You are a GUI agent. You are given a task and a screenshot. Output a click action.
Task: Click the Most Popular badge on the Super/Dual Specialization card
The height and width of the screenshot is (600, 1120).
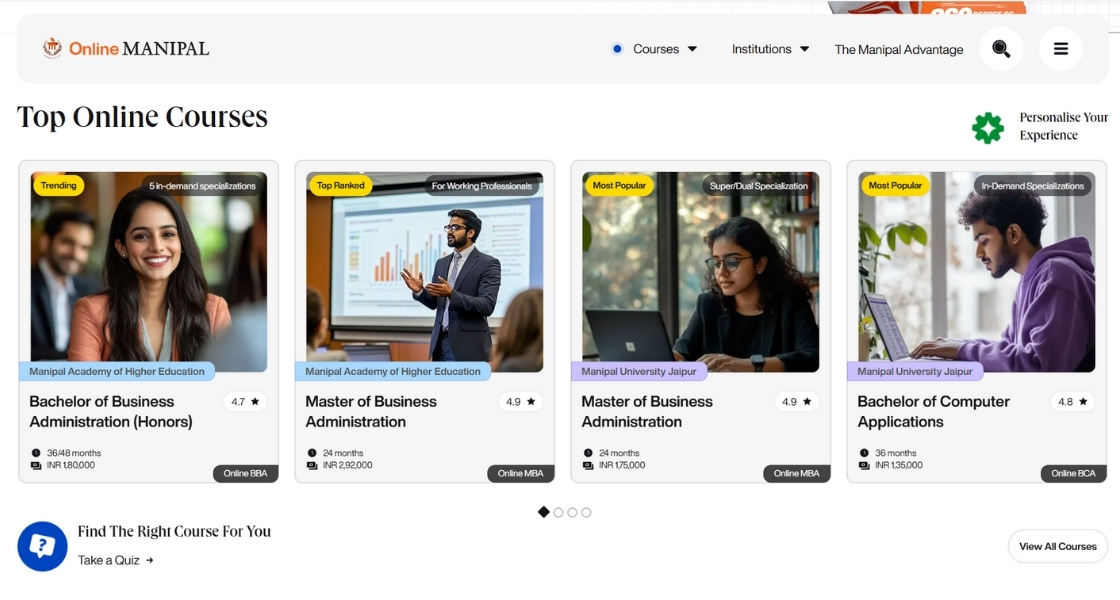click(619, 186)
